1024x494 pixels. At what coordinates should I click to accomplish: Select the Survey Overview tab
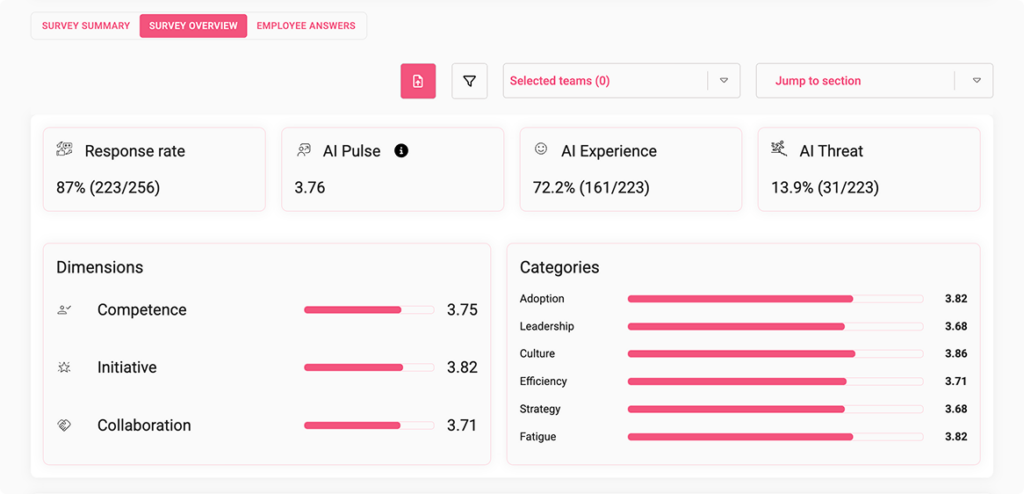click(193, 26)
